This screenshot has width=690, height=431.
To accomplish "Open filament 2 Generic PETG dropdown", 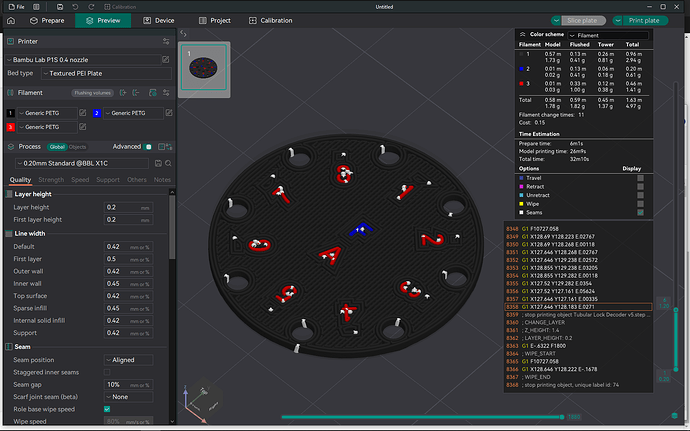I will [x=133, y=113].
